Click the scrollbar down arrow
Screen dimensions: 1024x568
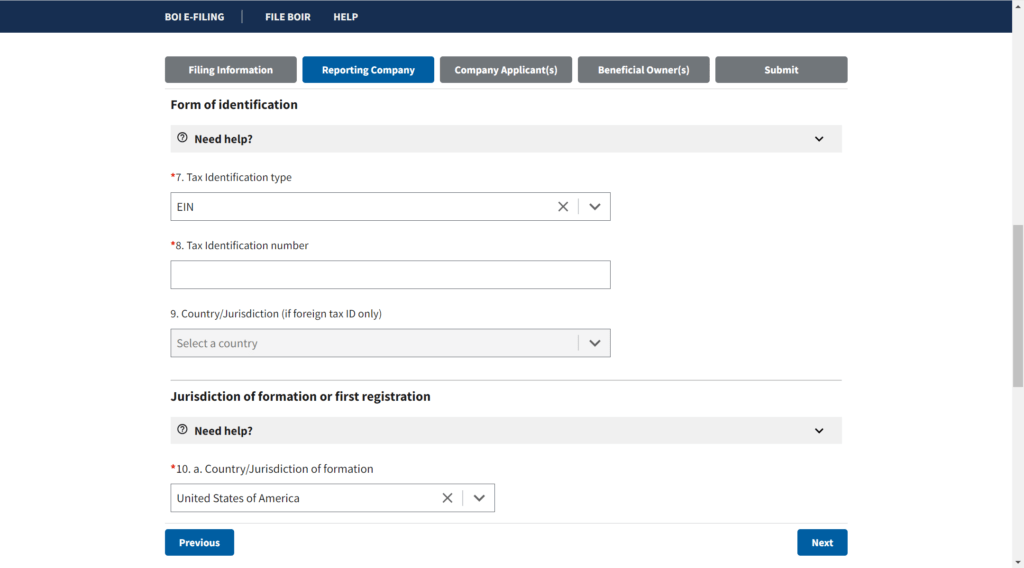click(1018, 562)
